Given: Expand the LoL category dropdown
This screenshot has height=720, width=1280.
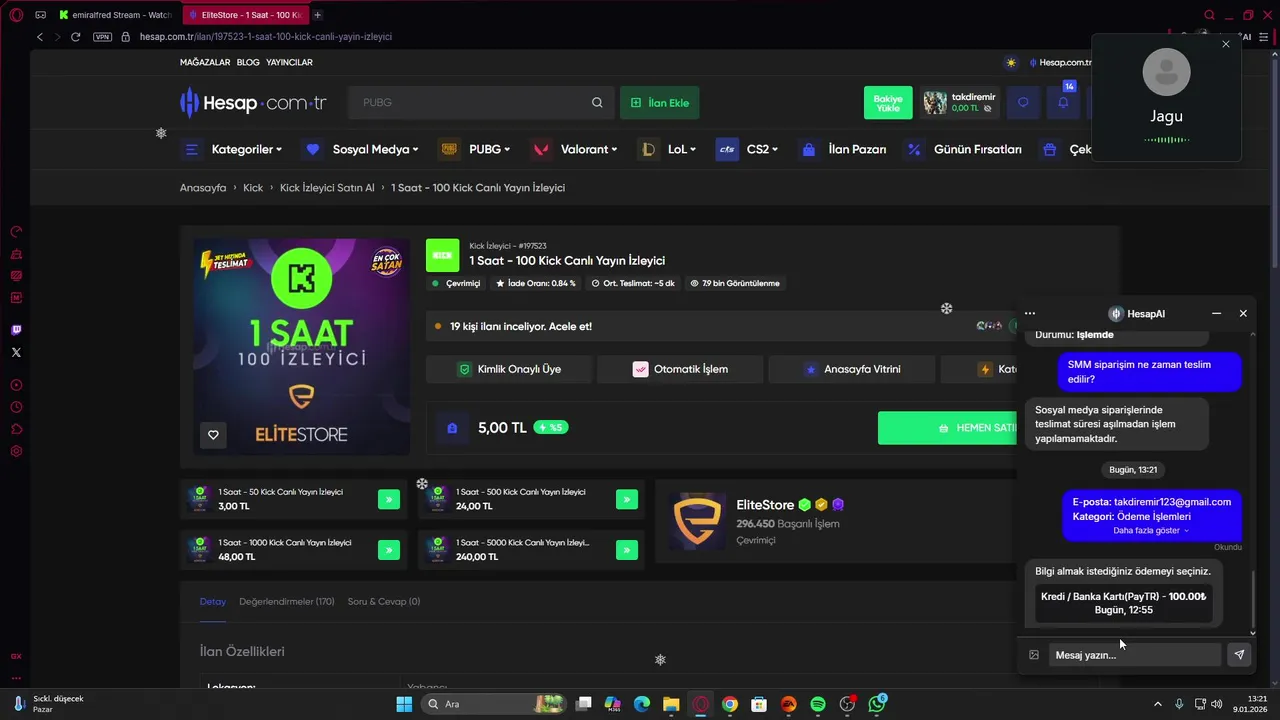Looking at the screenshot, I should (668, 149).
